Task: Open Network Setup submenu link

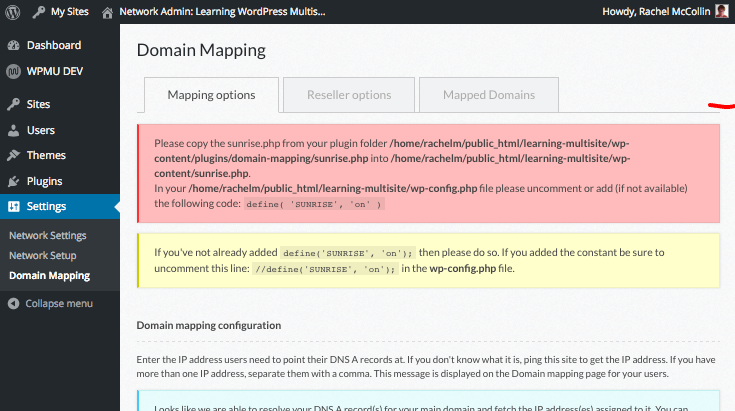Action: coord(43,255)
